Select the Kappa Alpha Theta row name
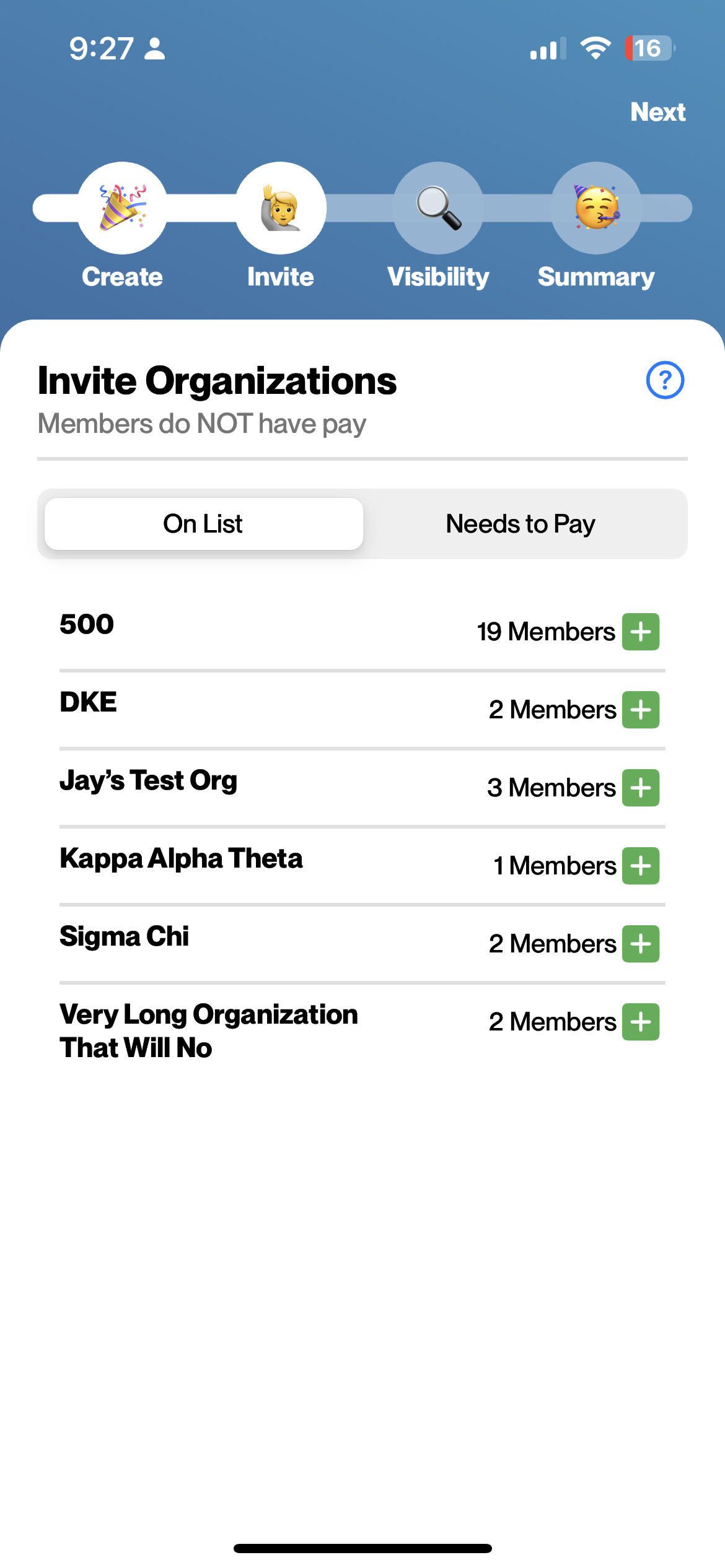Image resolution: width=725 pixels, height=1568 pixels. click(181, 859)
